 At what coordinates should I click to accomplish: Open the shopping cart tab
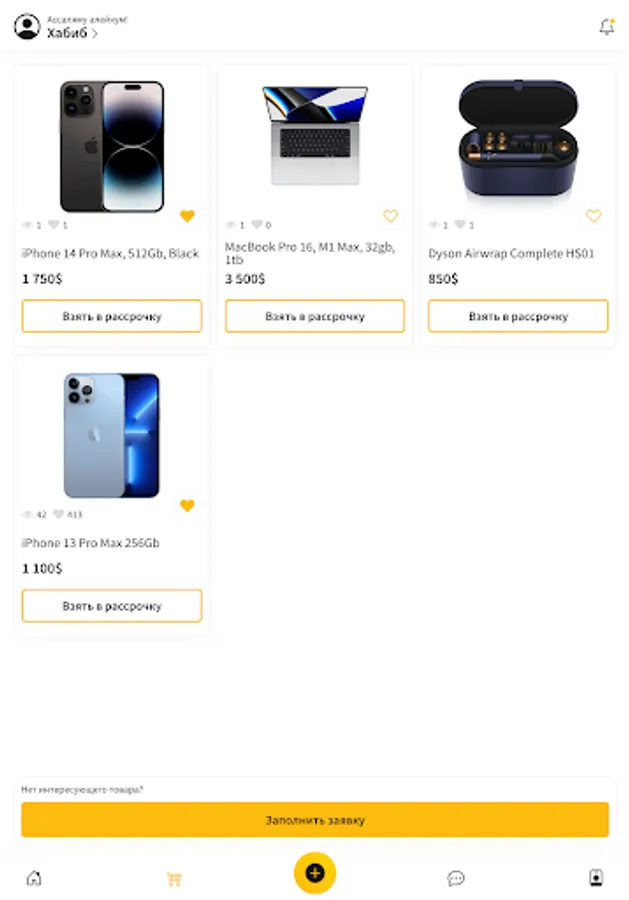click(x=174, y=878)
